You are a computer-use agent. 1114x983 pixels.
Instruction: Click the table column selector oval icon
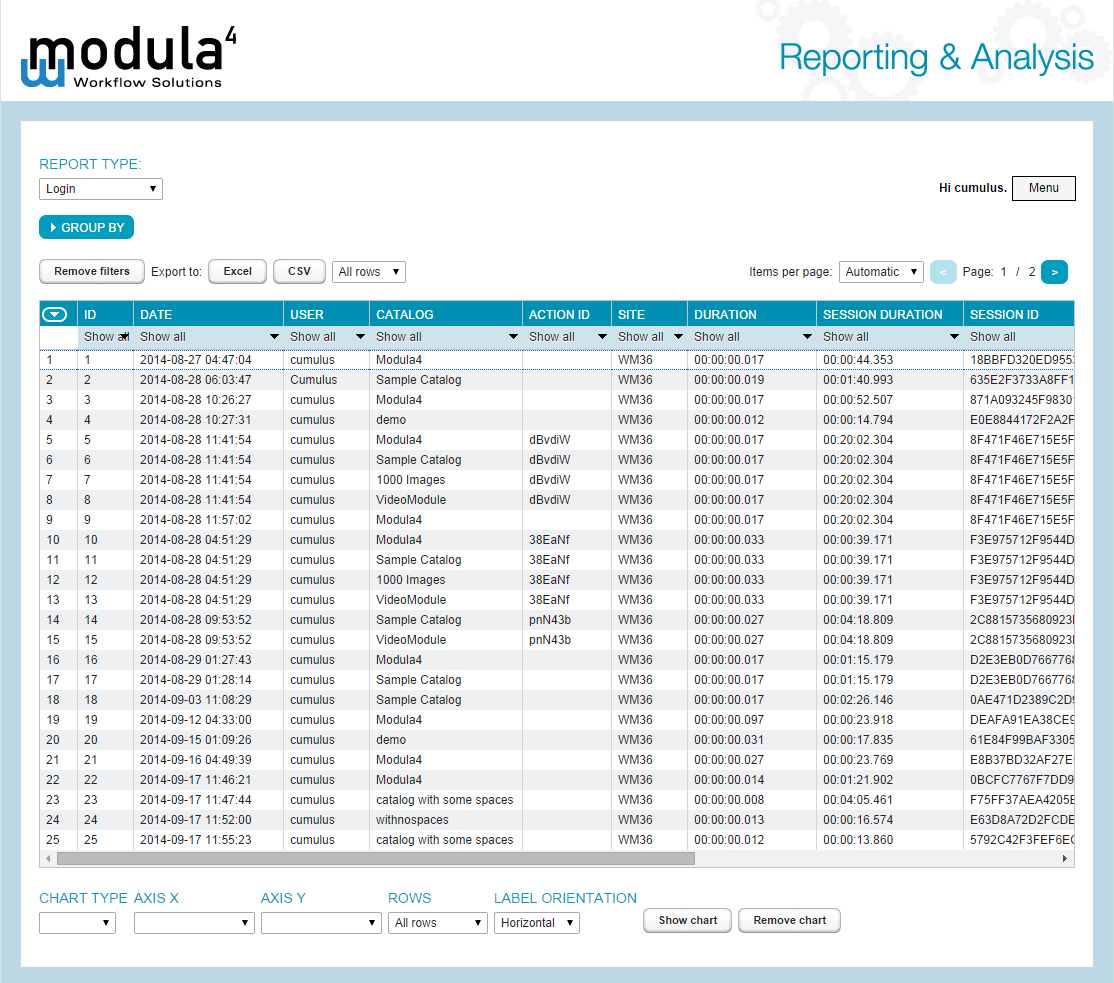pos(55,314)
